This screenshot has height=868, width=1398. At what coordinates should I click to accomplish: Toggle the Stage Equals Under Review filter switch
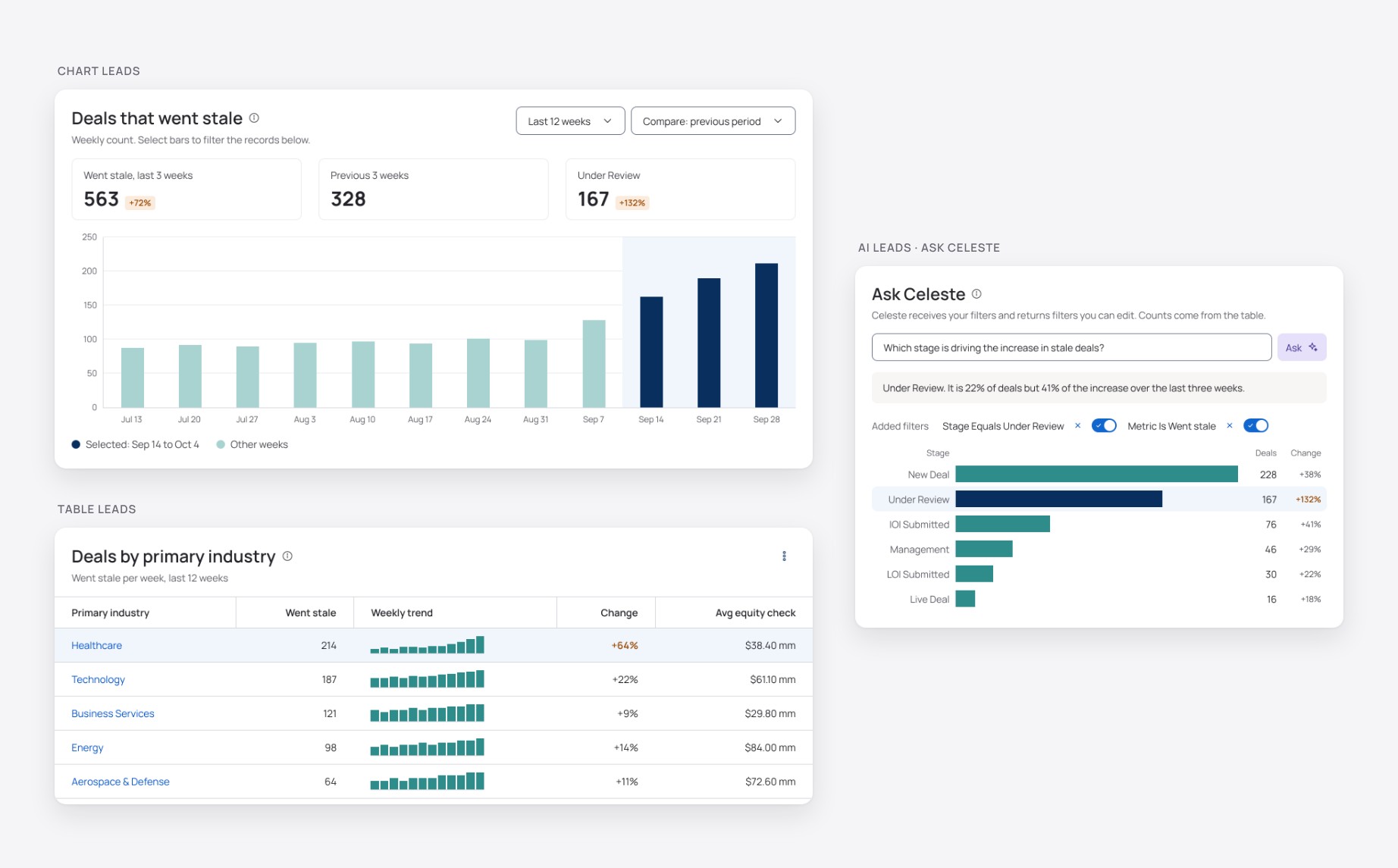click(1104, 426)
